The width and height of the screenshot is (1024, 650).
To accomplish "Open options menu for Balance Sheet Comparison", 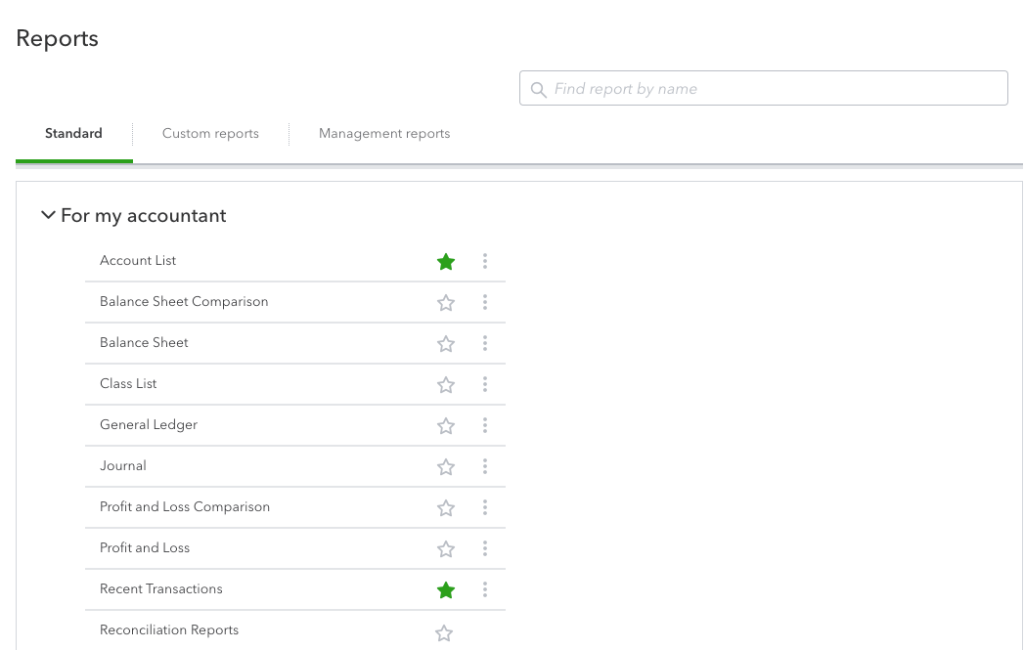I will coord(485,301).
